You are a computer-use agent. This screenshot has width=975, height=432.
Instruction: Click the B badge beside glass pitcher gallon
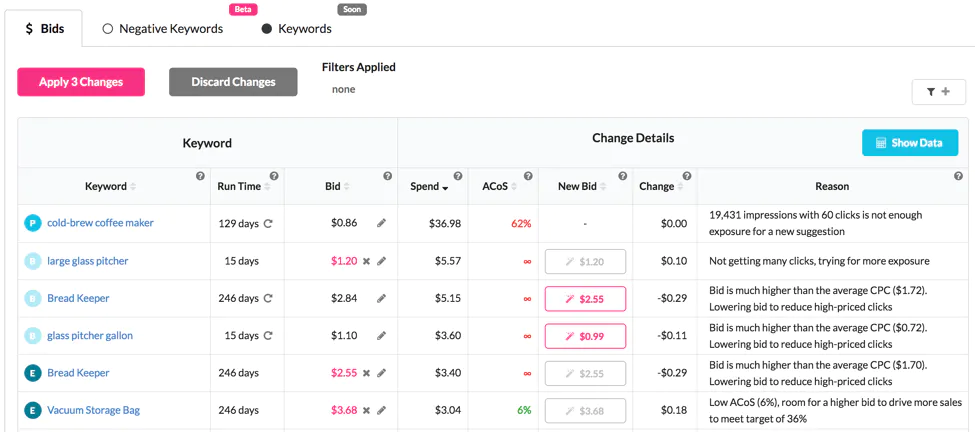point(32,336)
